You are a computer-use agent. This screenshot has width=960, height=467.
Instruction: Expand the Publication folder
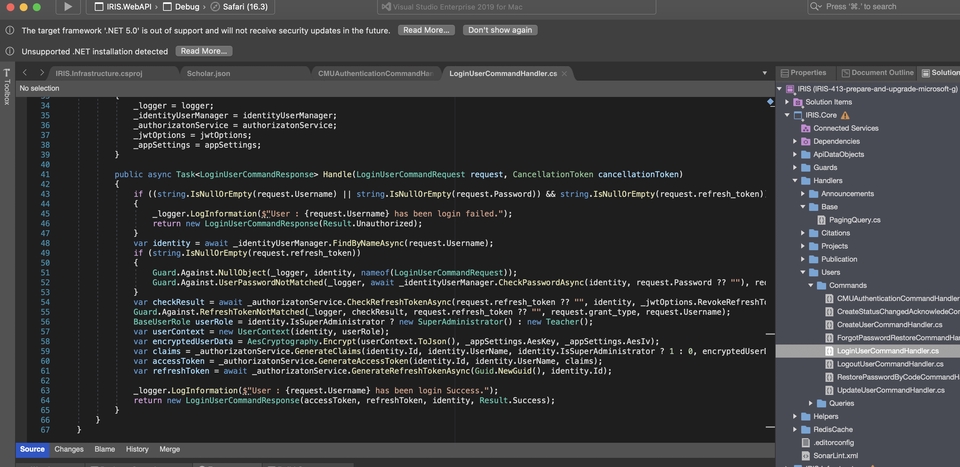click(803, 259)
